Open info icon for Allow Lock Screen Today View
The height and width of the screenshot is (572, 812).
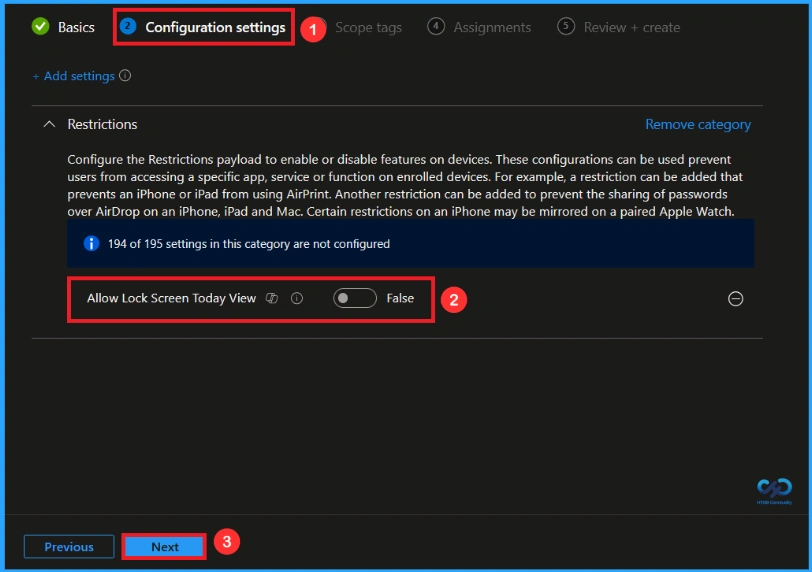(x=297, y=298)
